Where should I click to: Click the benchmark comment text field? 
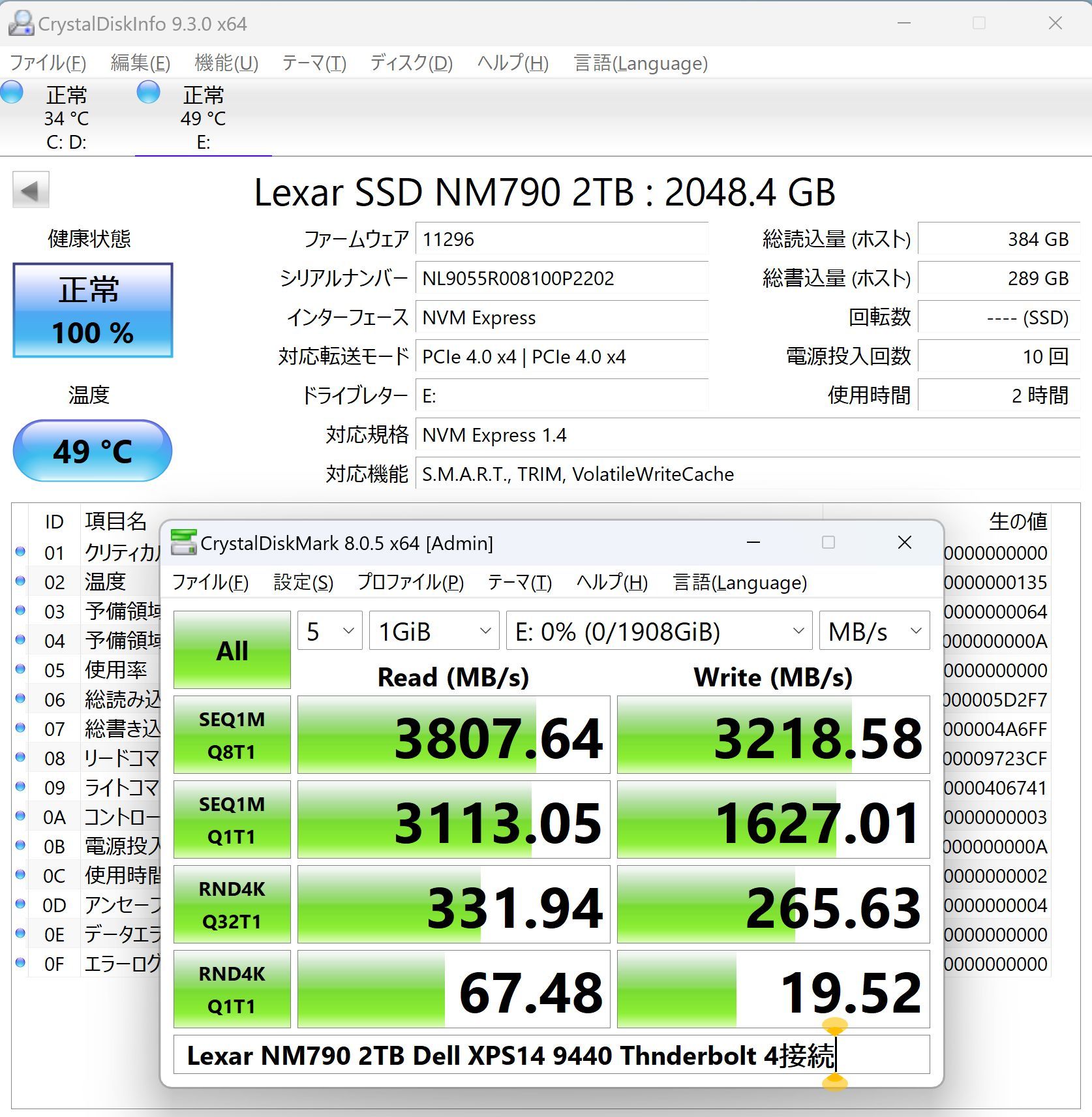point(551,1055)
